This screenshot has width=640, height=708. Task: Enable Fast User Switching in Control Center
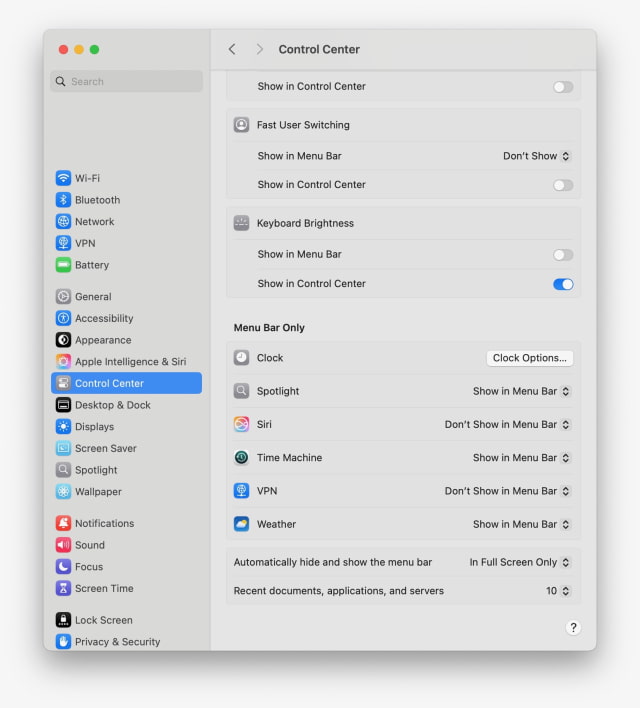point(563,185)
